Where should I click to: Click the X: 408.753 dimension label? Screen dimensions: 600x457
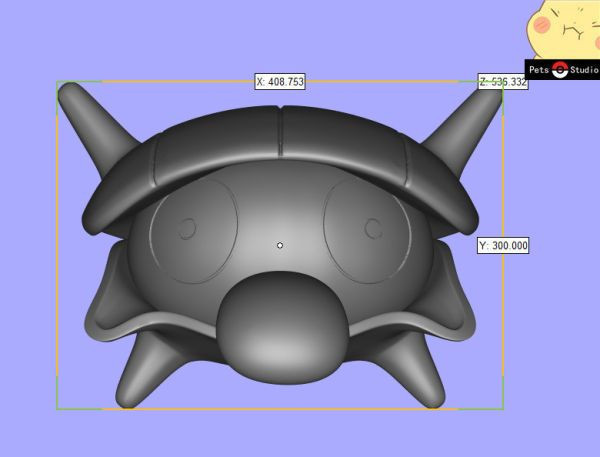pyautogui.click(x=280, y=82)
